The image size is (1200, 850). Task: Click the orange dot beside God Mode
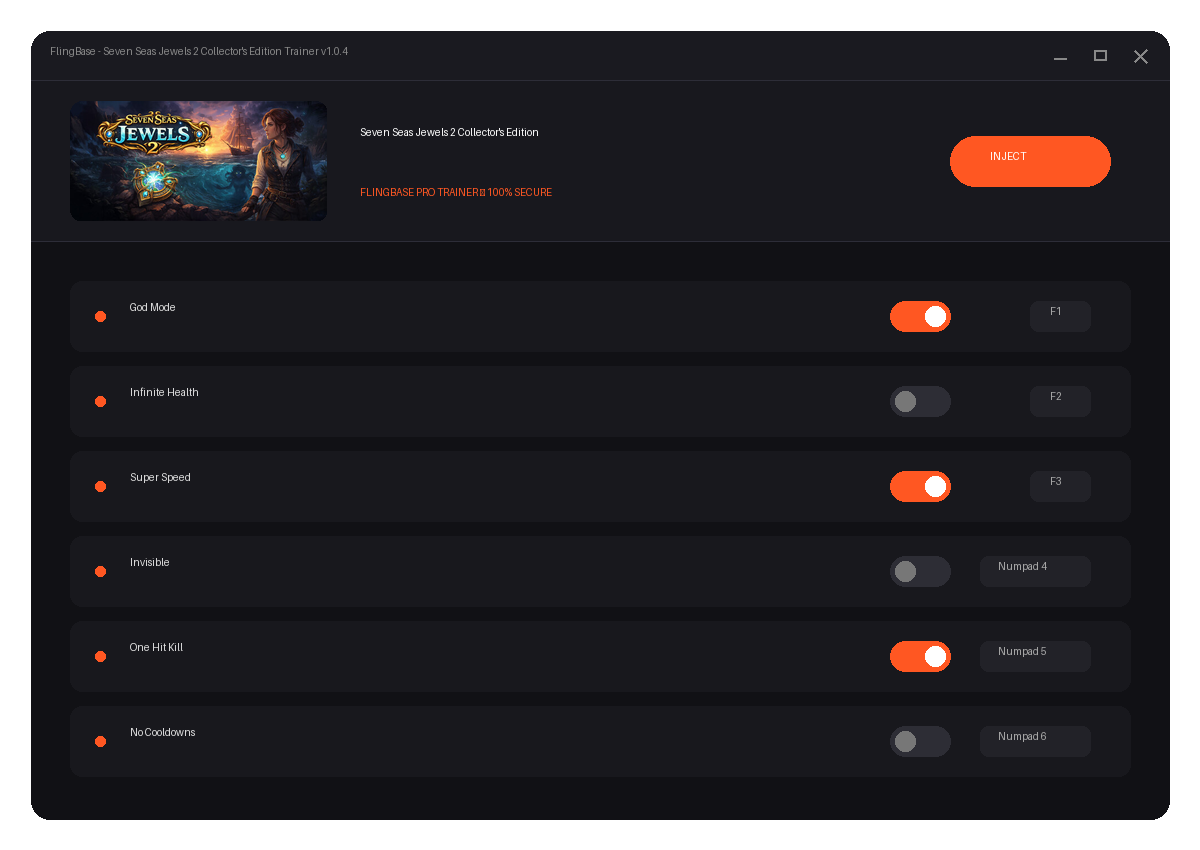(x=100, y=316)
